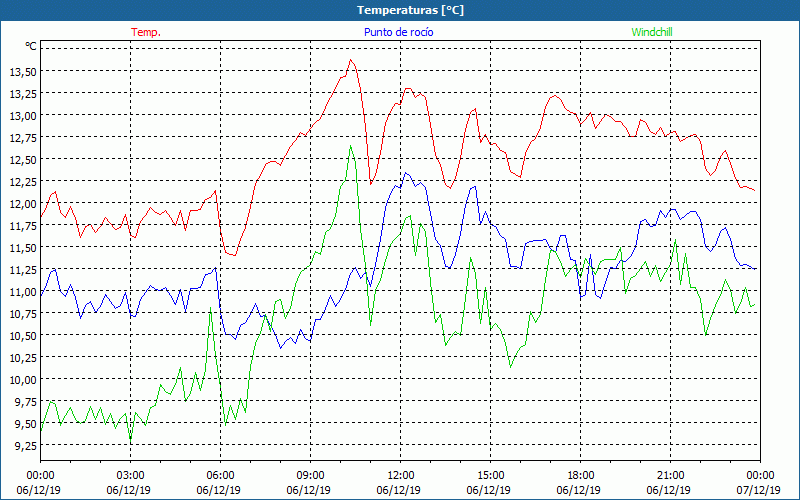This screenshot has height=500, width=800.
Task: Click the 11,25 y-axis value
Action: [23, 270]
